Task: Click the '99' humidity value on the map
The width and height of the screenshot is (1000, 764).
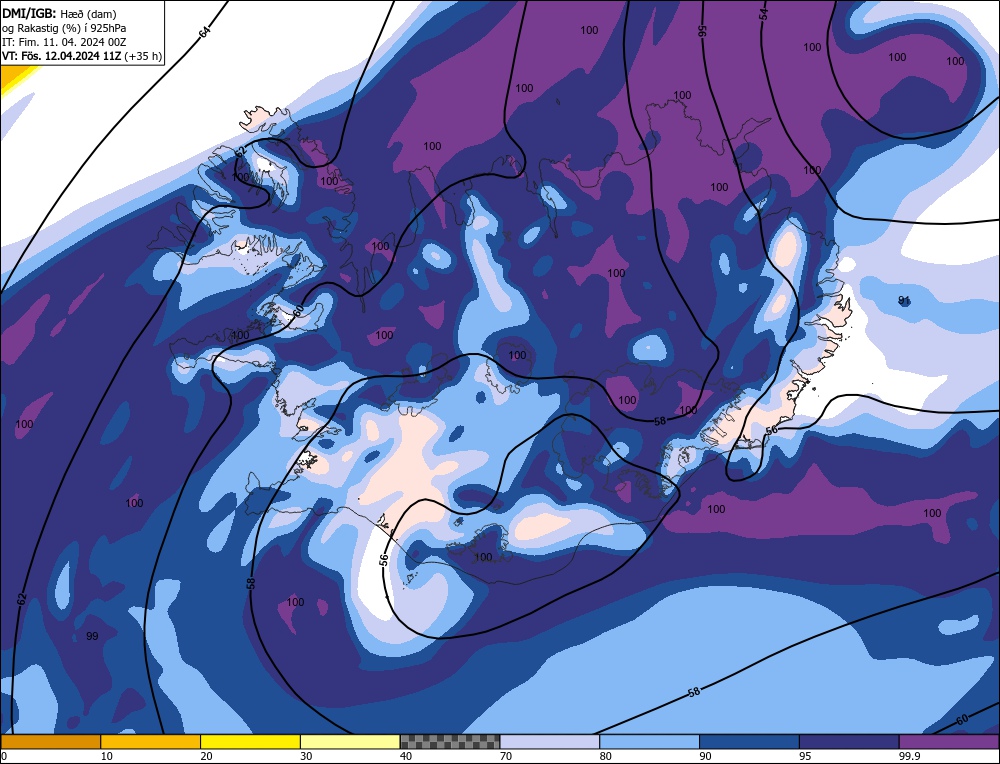Action: coord(92,636)
